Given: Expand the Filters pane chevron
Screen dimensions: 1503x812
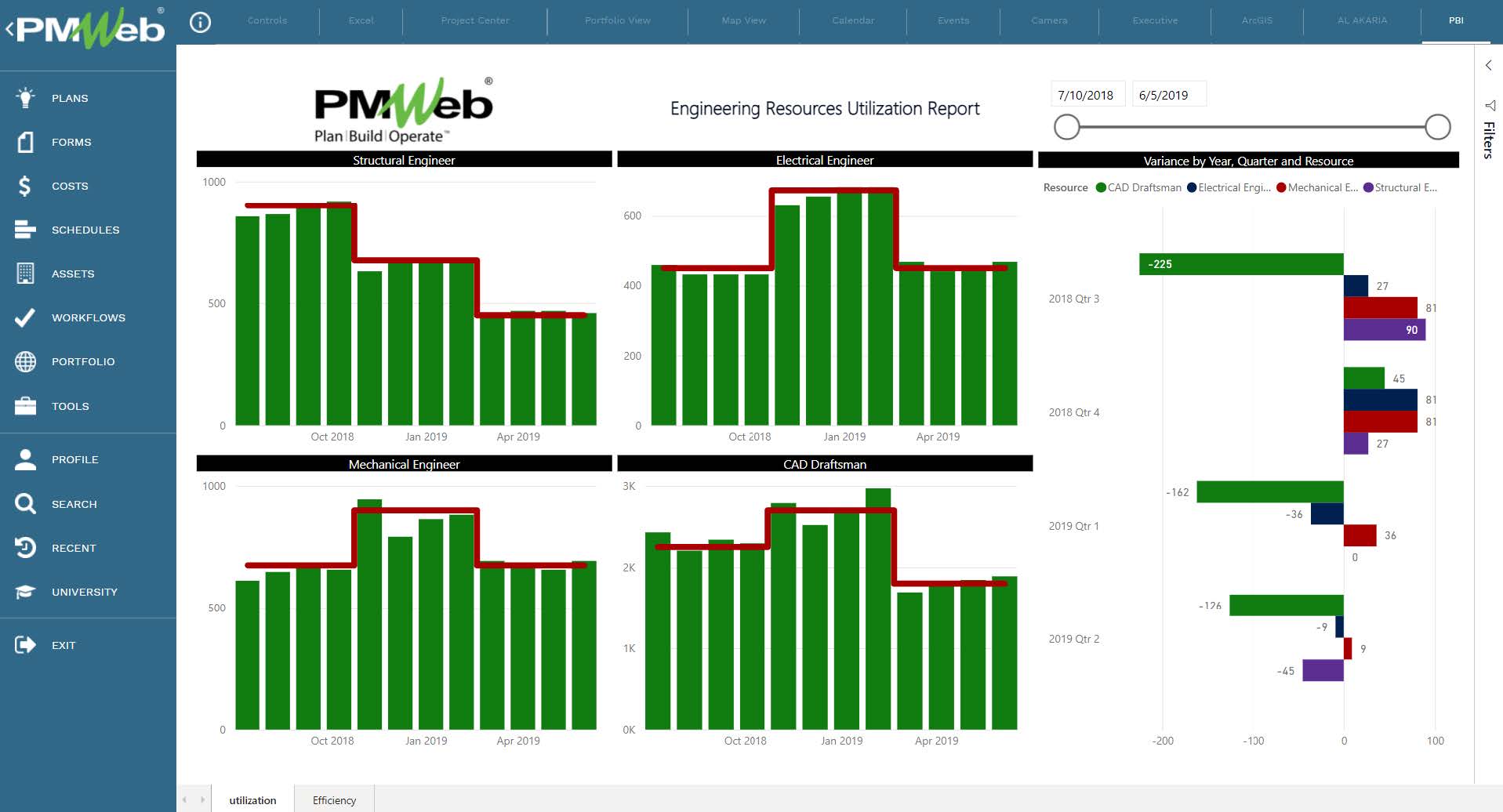Looking at the screenshot, I should click(x=1488, y=66).
